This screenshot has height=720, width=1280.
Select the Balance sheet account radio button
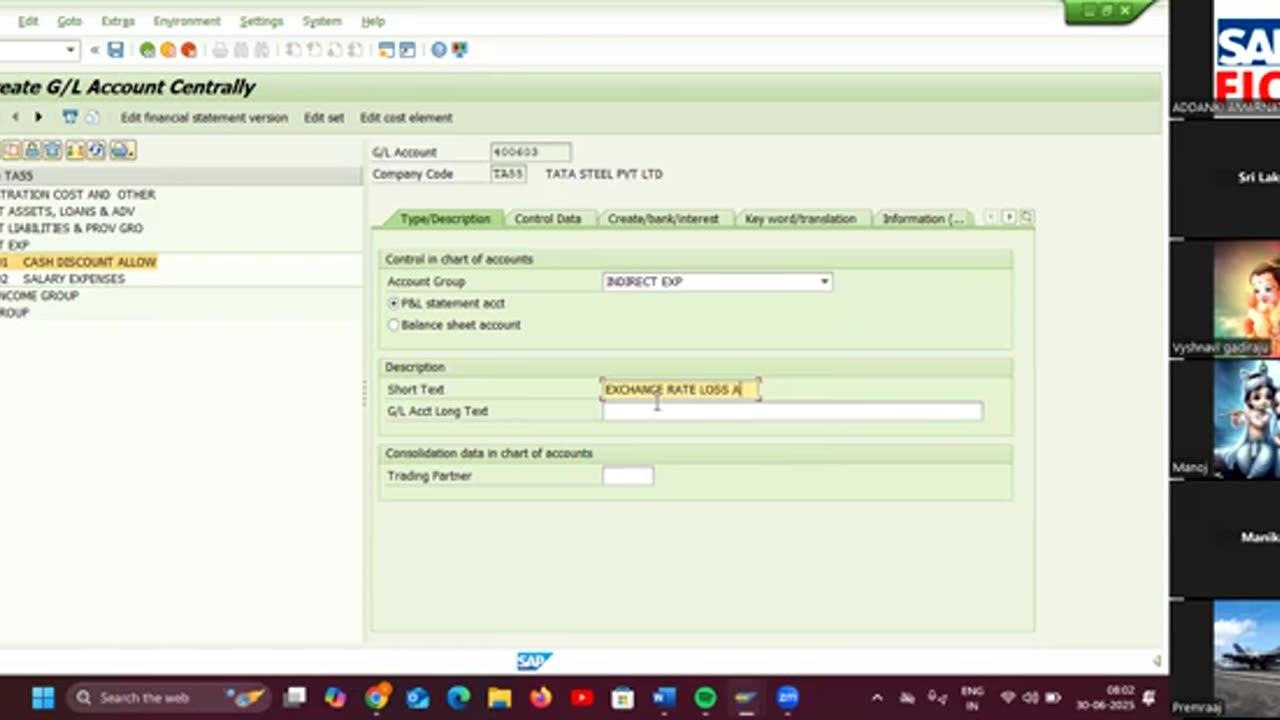[393, 325]
